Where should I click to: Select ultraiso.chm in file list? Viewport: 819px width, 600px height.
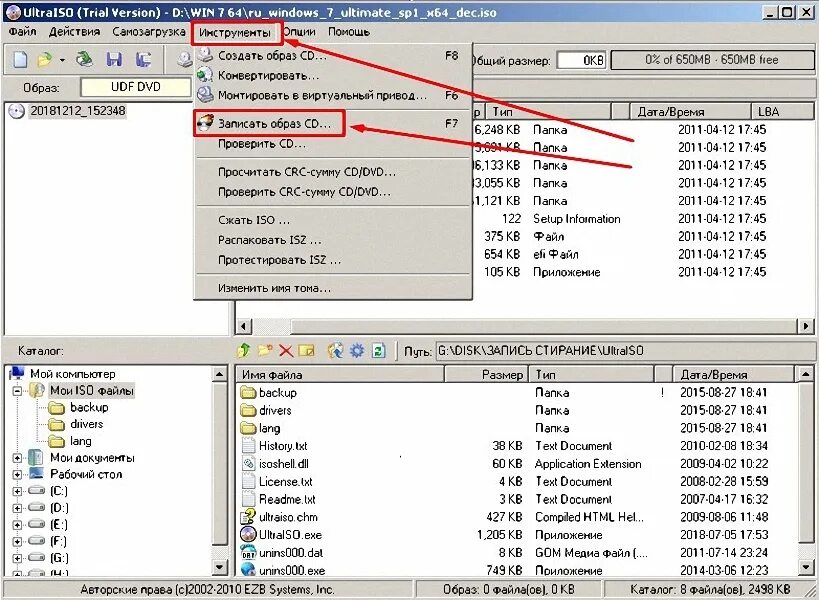pyautogui.click(x=288, y=517)
